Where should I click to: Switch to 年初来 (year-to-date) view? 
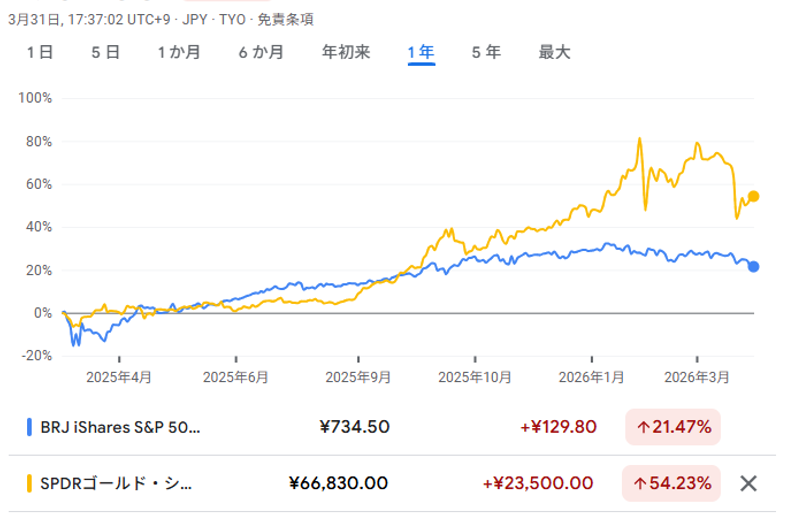click(346, 52)
